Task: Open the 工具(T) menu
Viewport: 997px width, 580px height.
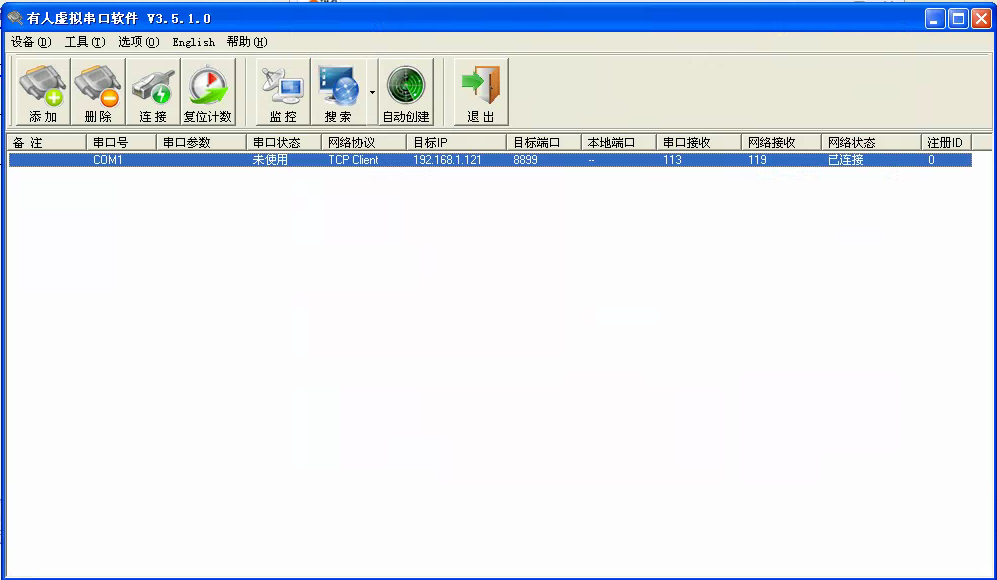Action: pos(85,42)
